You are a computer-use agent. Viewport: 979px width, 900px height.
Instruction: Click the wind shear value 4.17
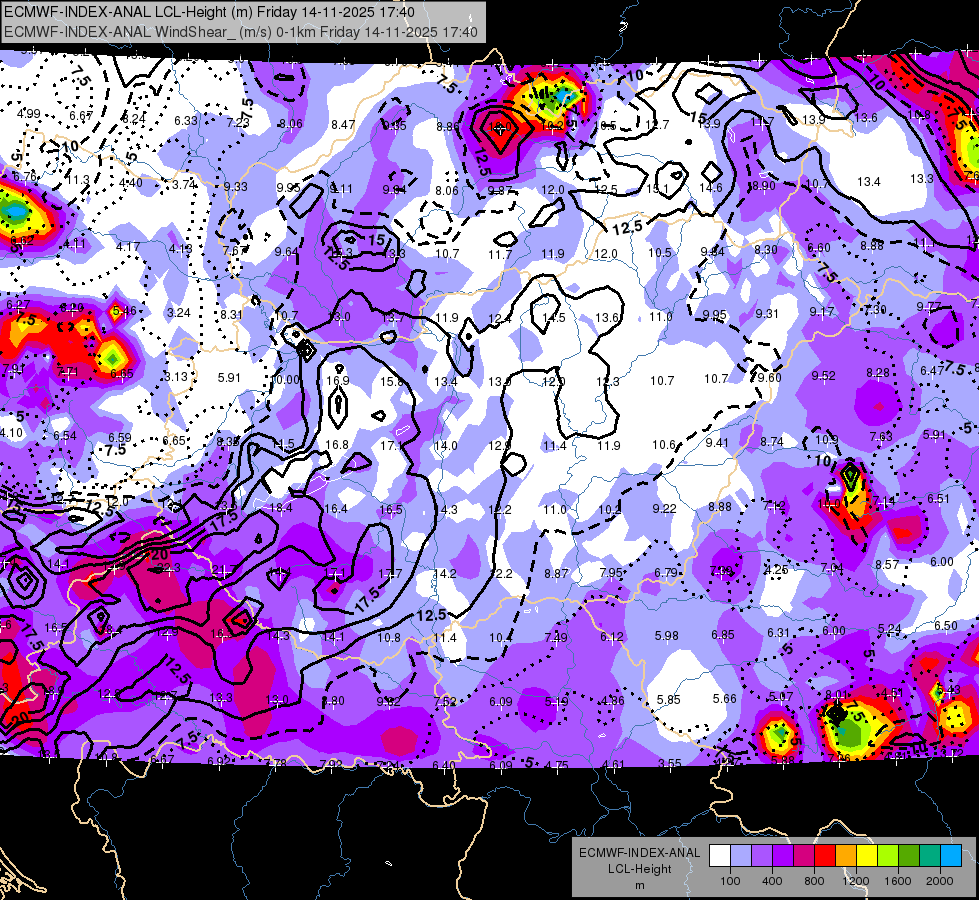[x=128, y=247]
